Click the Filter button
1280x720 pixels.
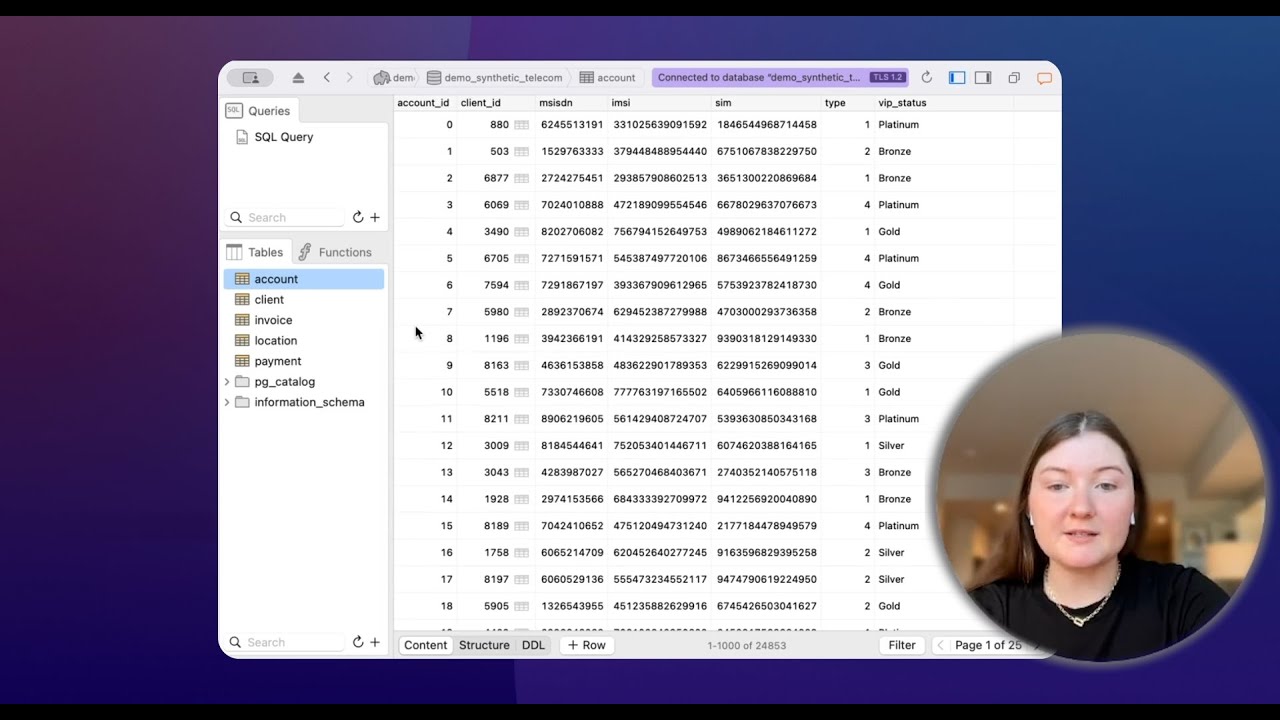pyautogui.click(x=901, y=645)
